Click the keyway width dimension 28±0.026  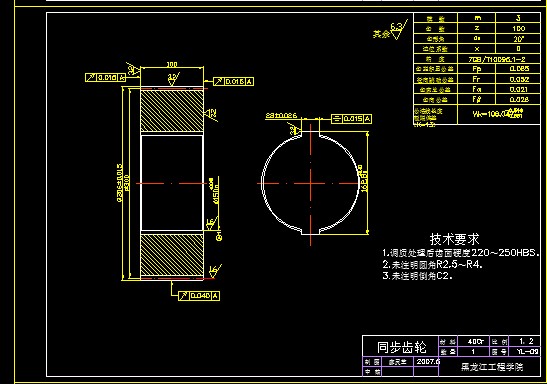point(281,115)
